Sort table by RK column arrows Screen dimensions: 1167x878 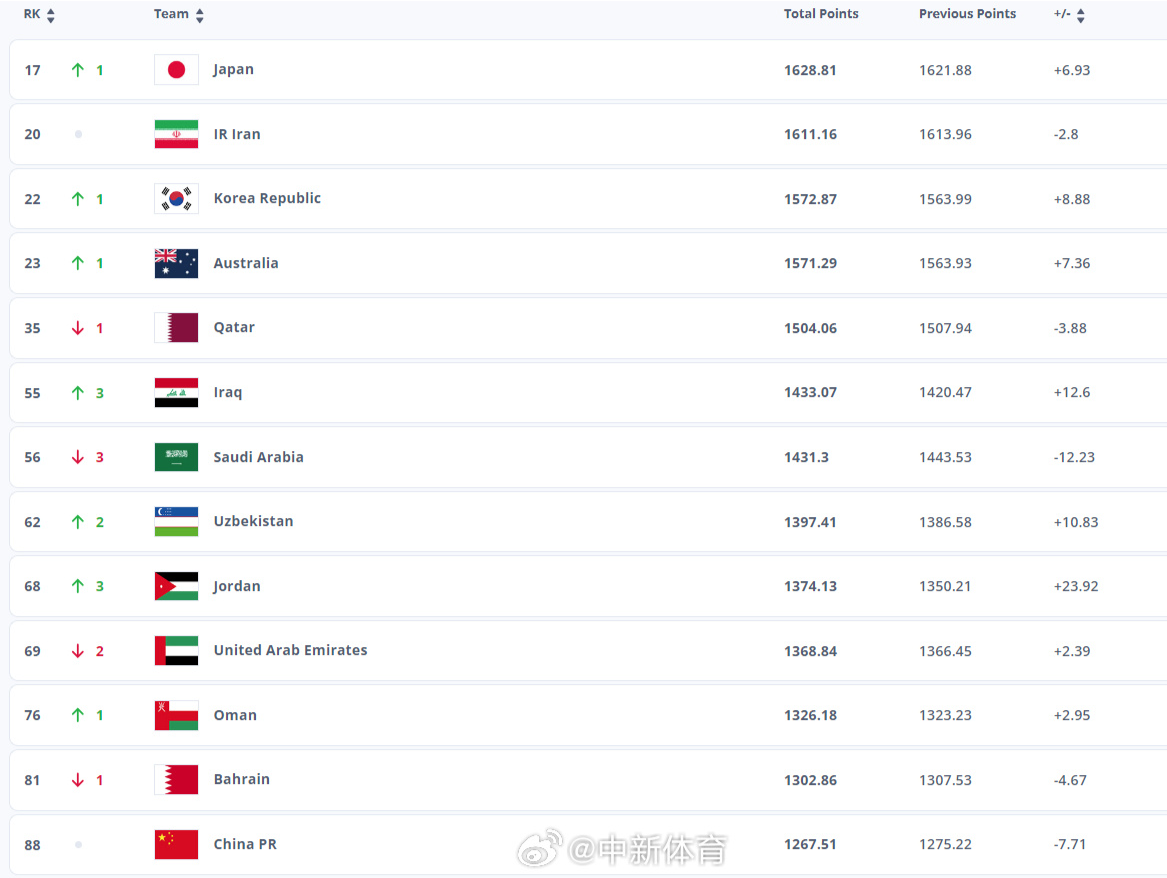51,16
